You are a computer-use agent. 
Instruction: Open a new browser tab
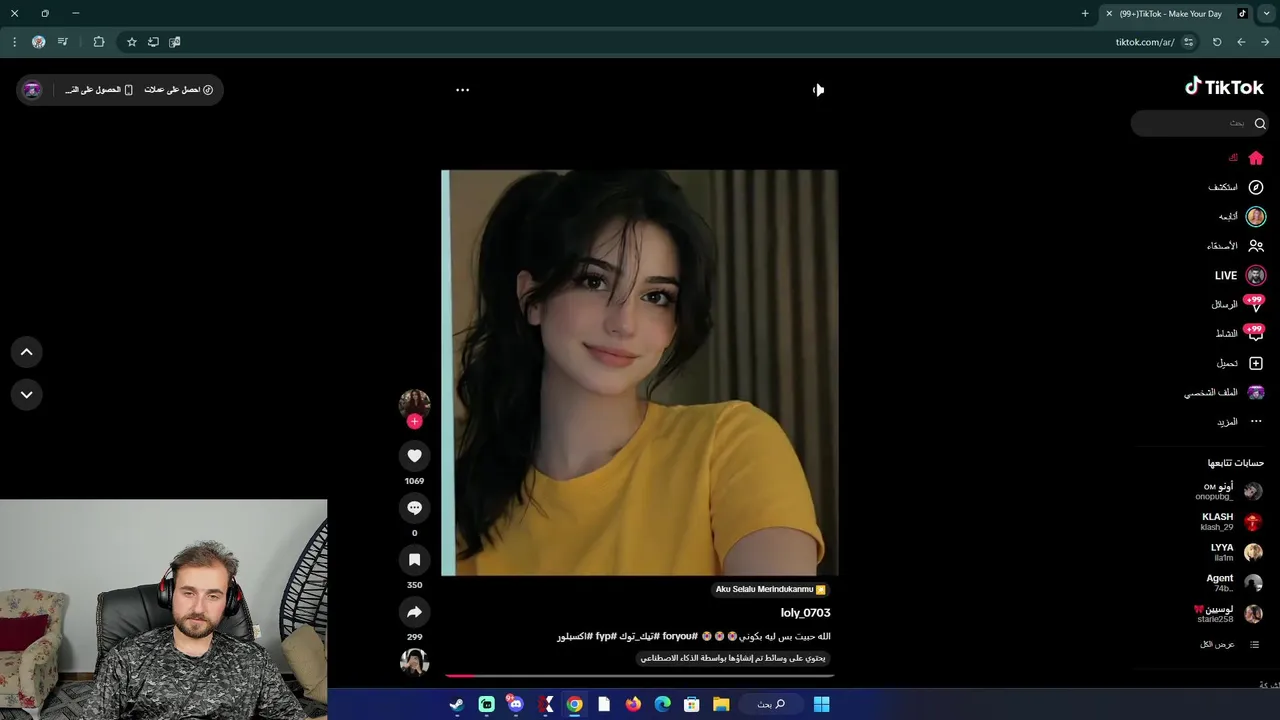coord(1085,14)
